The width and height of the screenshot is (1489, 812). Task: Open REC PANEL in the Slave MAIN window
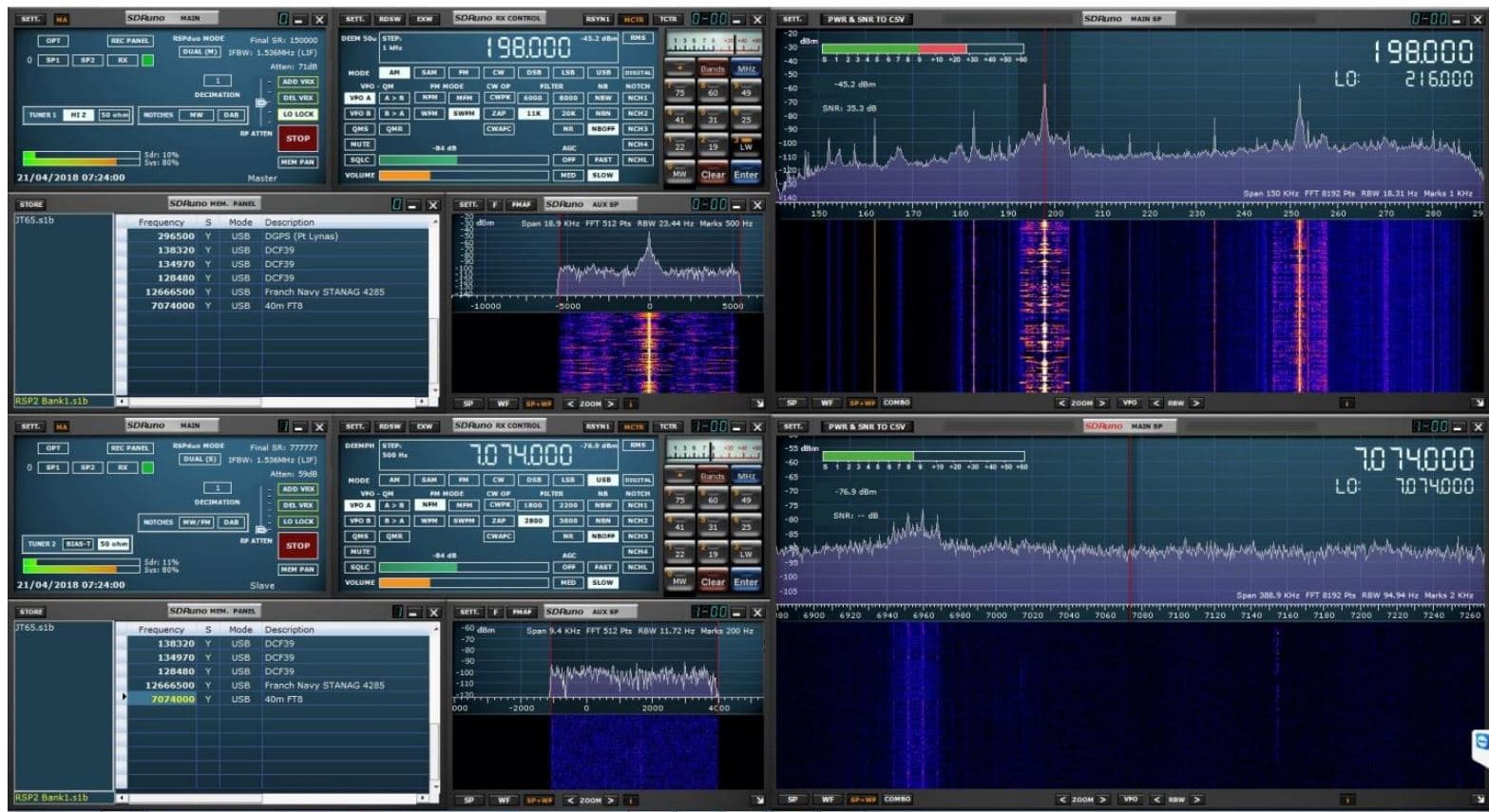130,448
